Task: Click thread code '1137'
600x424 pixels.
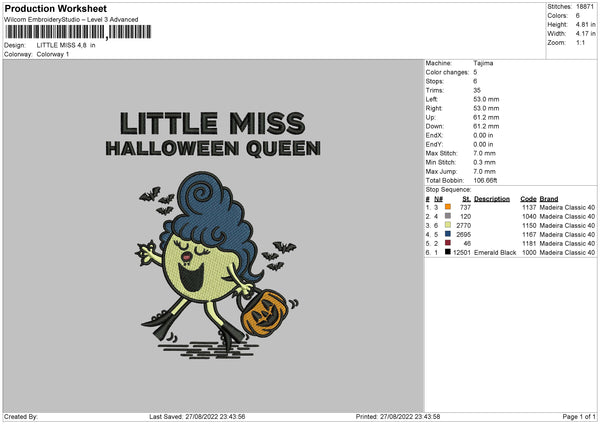Action: 529,207
